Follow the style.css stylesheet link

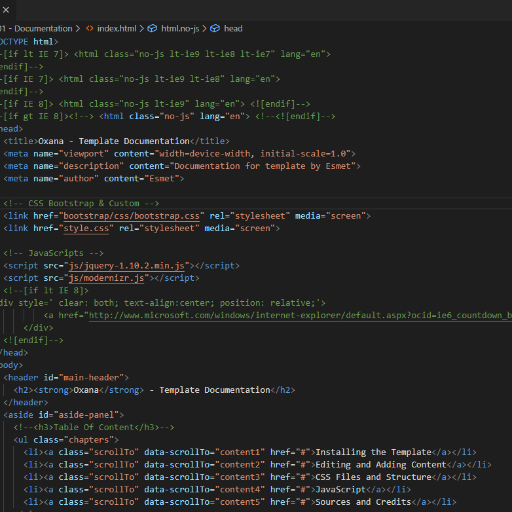86,228
